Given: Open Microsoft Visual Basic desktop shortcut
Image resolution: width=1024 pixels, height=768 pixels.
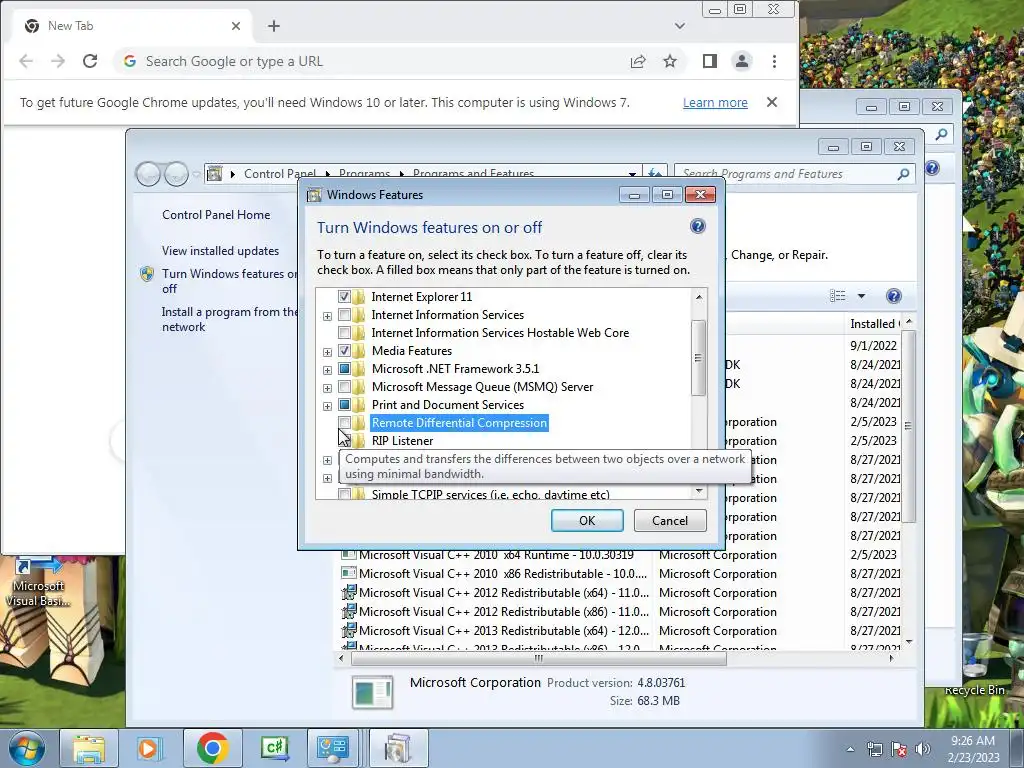Looking at the screenshot, I should tap(38, 582).
